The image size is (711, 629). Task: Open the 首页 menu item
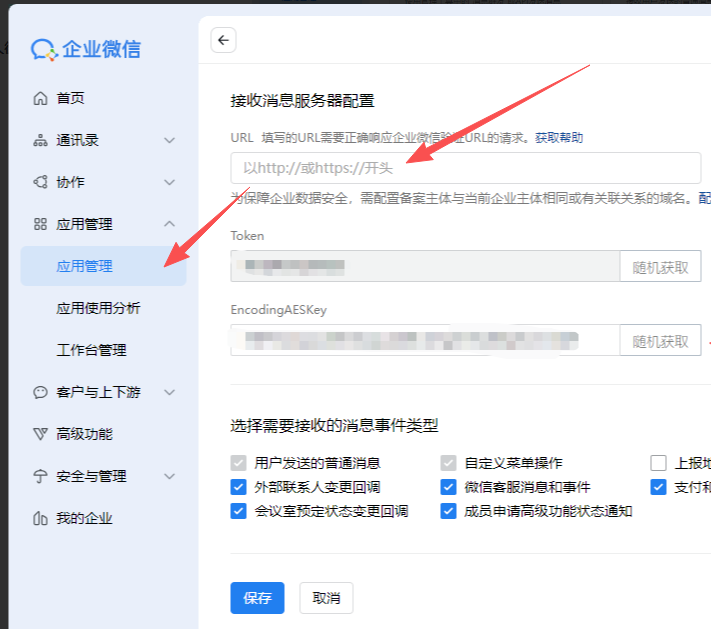70,98
